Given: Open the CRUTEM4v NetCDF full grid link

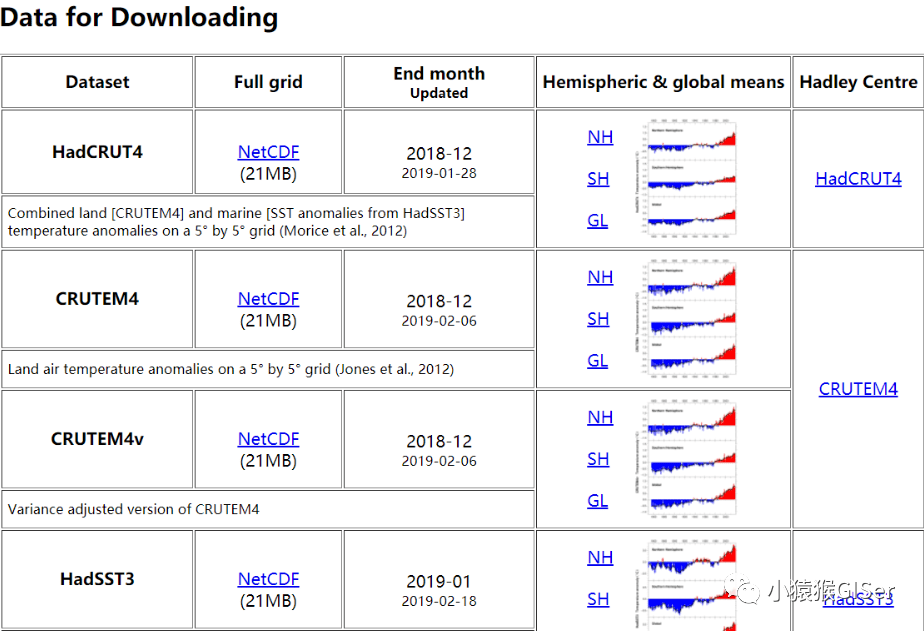Looking at the screenshot, I should point(268,439).
